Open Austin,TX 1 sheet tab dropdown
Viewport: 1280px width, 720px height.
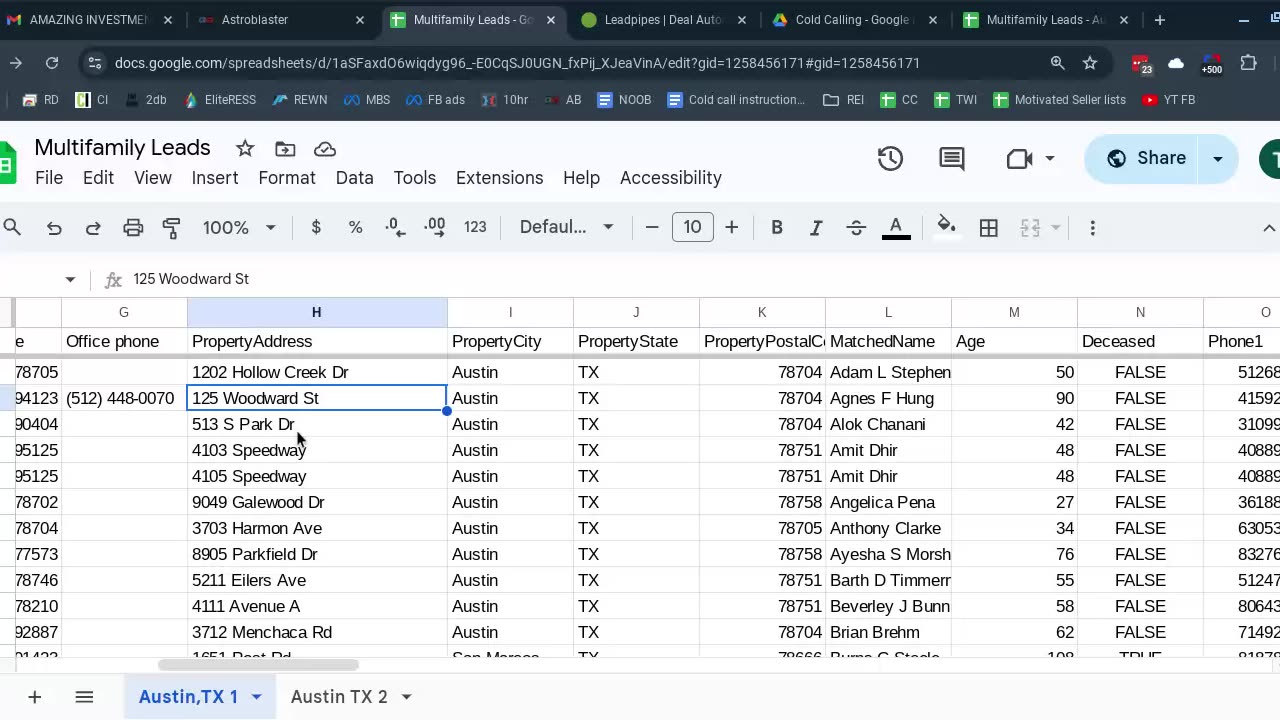[x=257, y=697]
